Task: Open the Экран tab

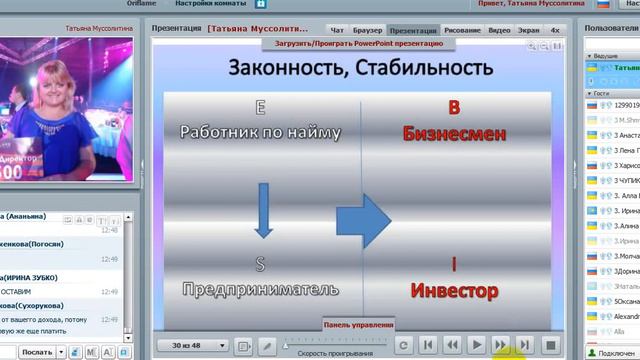Action: pyautogui.click(x=529, y=30)
